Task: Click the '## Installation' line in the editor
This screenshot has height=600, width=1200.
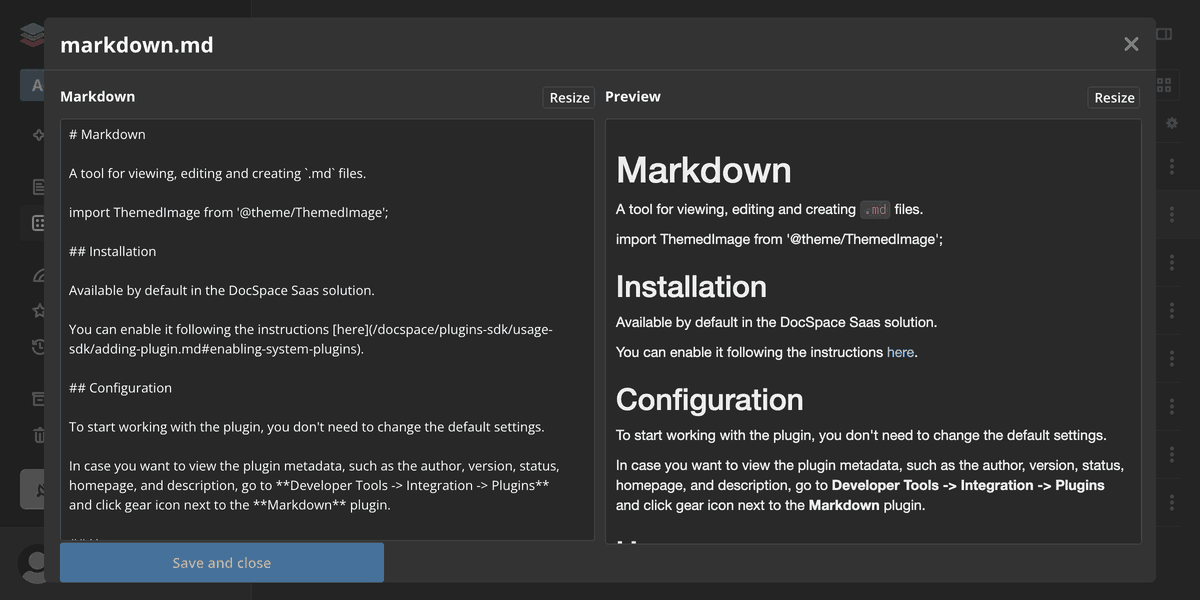Action: 112,251
